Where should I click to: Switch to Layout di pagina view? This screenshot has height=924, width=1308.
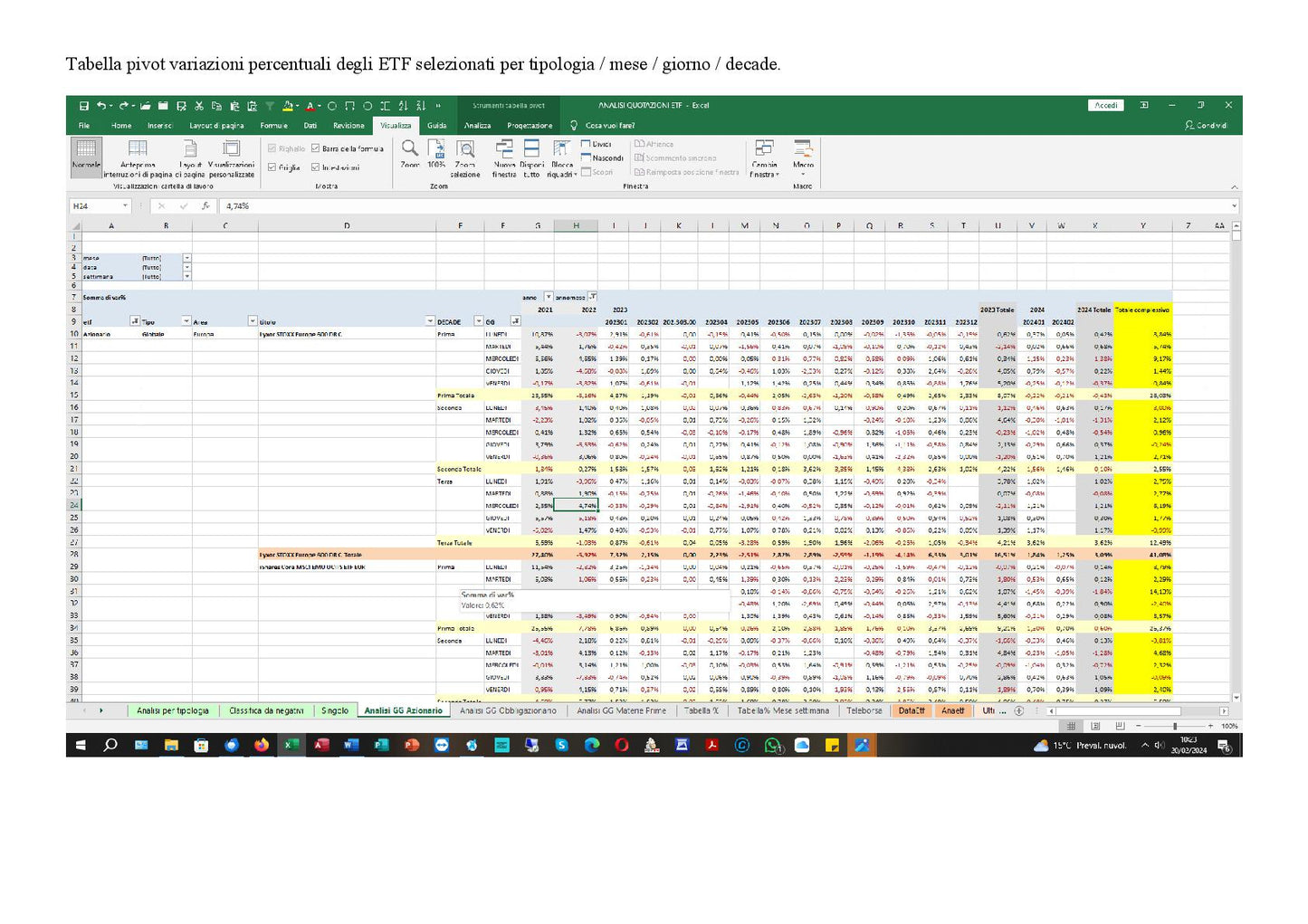[190, 158]
